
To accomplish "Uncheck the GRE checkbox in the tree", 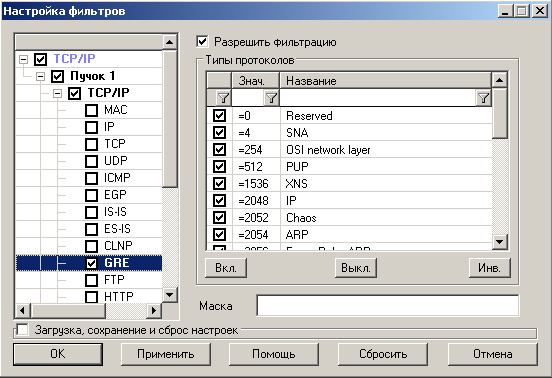I will point(92,263).
